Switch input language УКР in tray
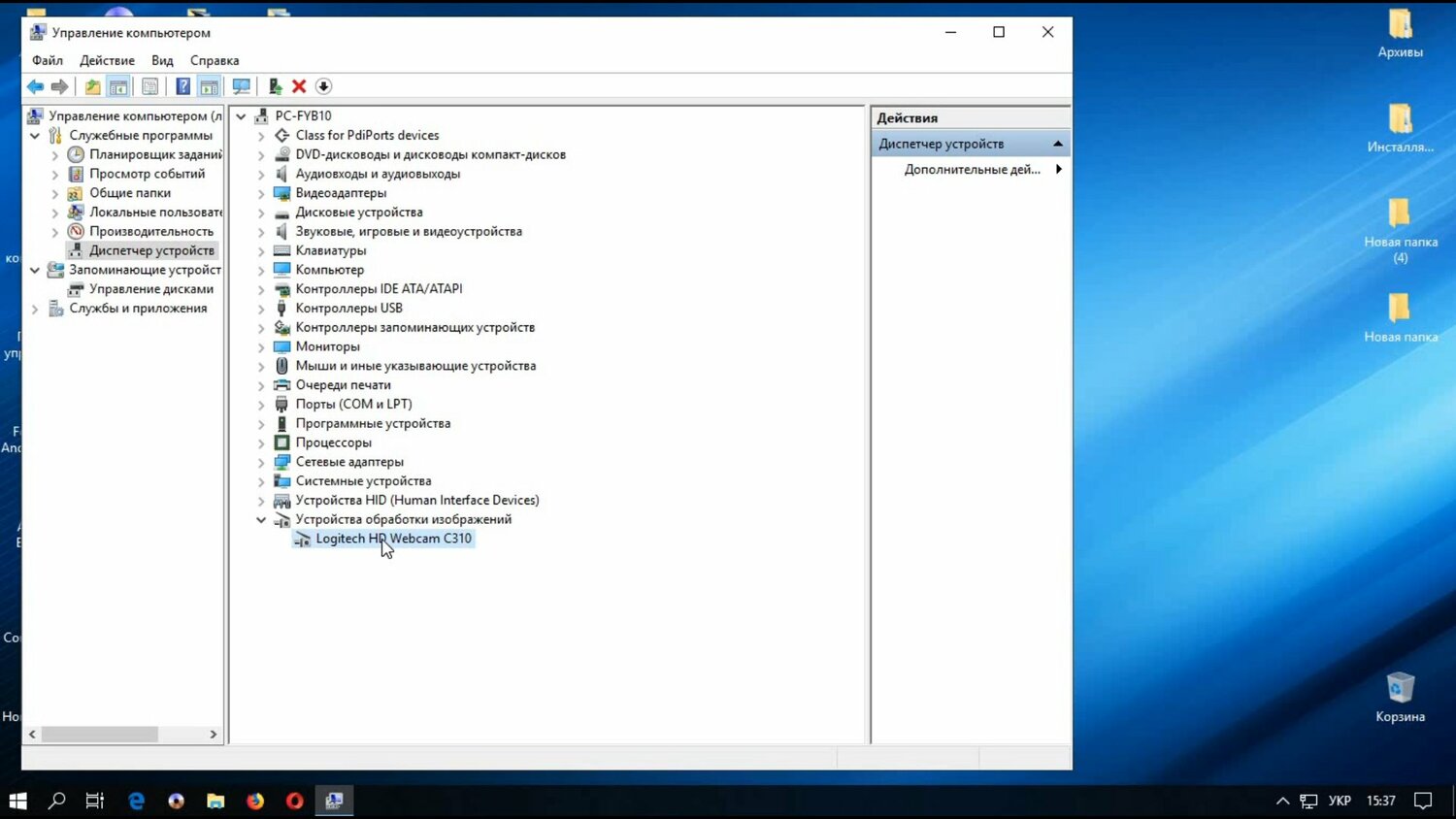This screenshot has width=1456, height=819. 1340,801
